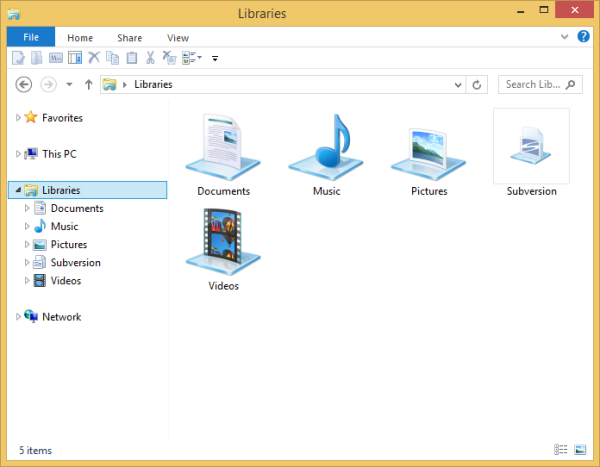Select Music in the navigation tree
This screenshot has width=600, height=467.
[x=65, y=226]
